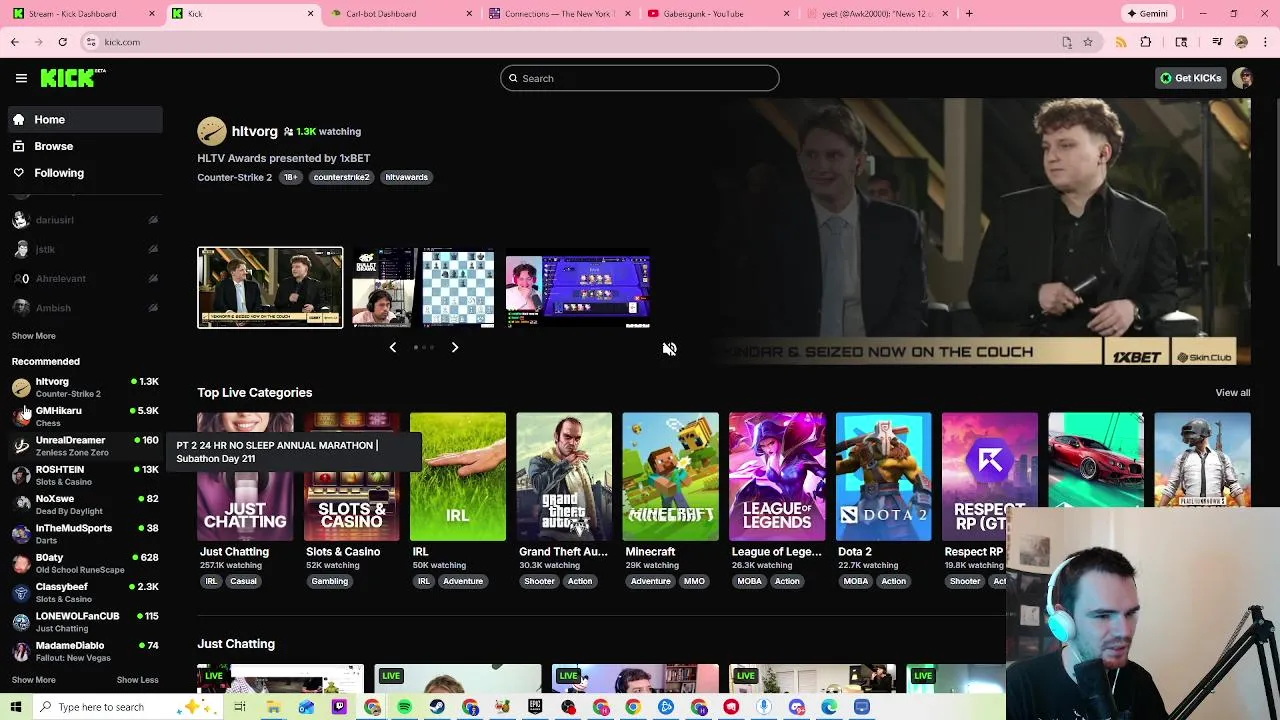Open the Gemini button in Chrome

point(1148,14)
